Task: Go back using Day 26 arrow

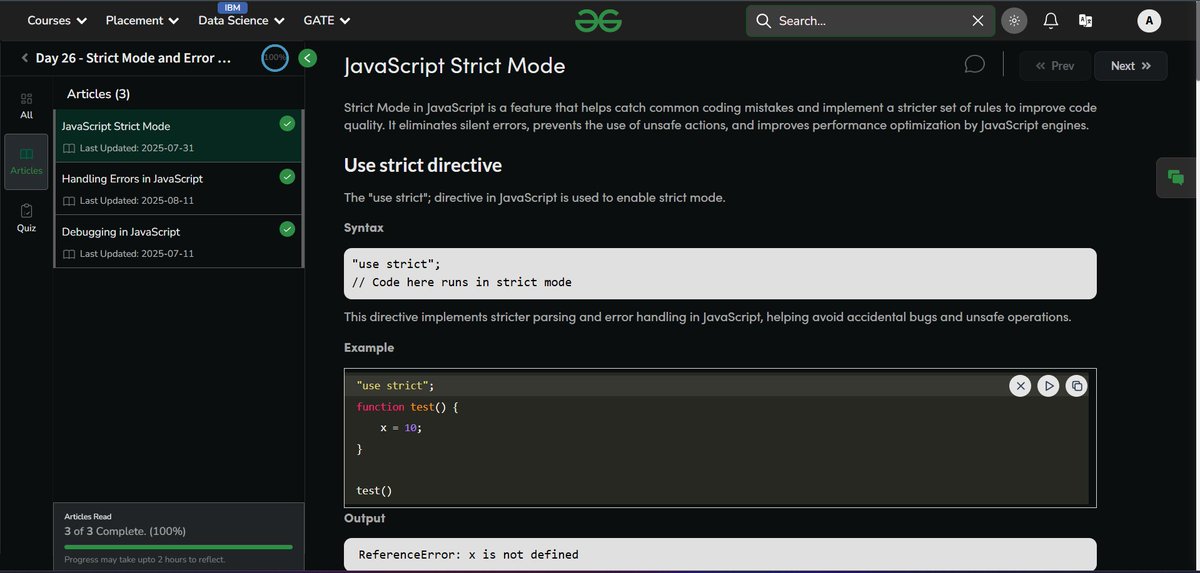Action: click(x=24, y=58)
